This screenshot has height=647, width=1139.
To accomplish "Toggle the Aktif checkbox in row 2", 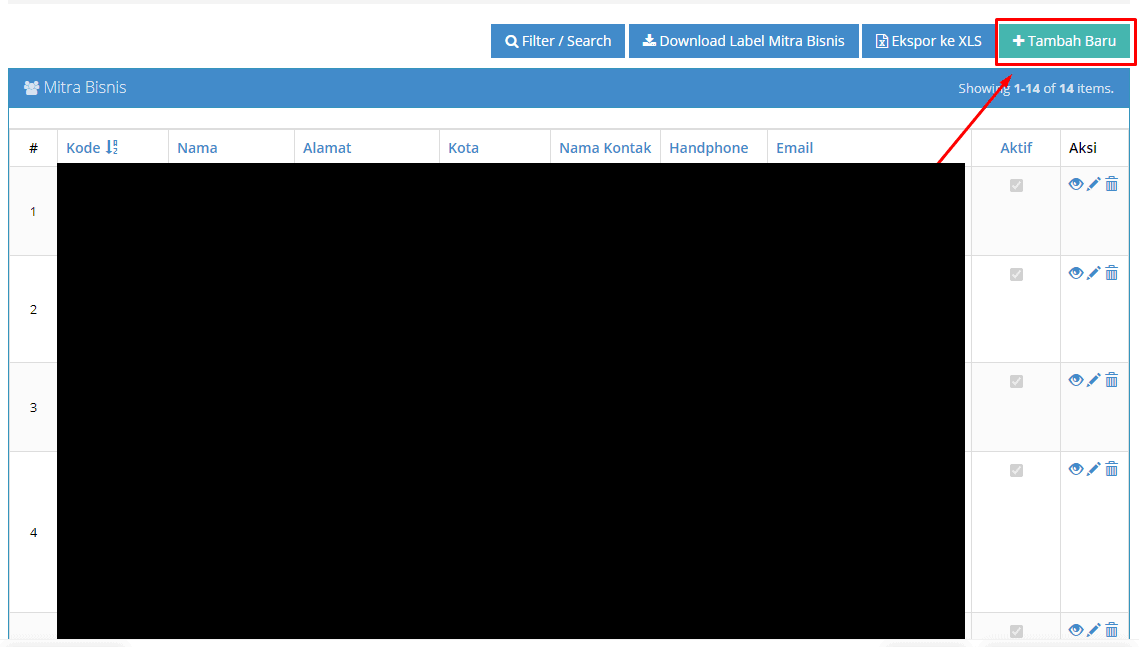I will tap(1016, 274).
